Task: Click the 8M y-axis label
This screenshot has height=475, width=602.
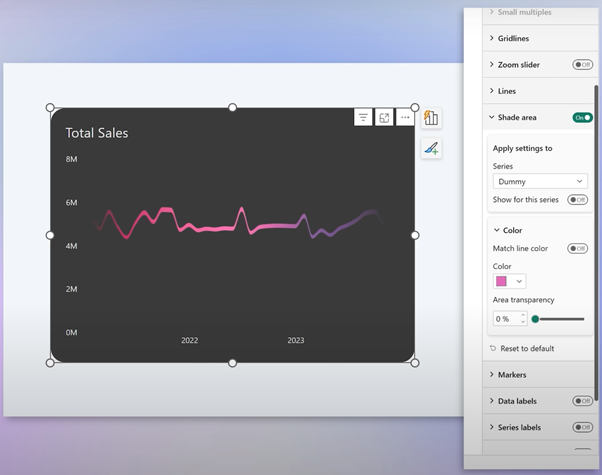Action: 71,159
